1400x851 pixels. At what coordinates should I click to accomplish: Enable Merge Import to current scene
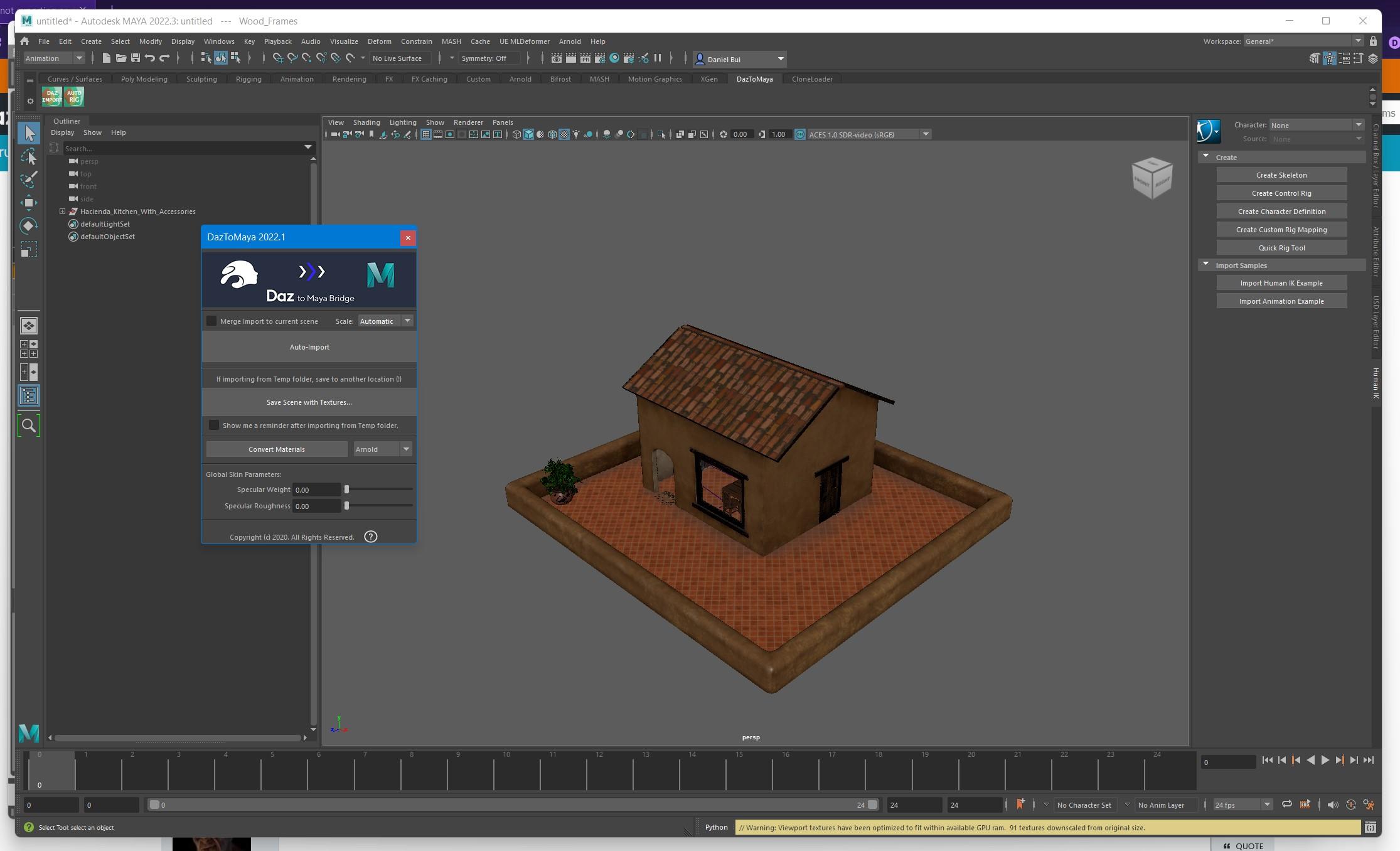[x=212, y=321]
